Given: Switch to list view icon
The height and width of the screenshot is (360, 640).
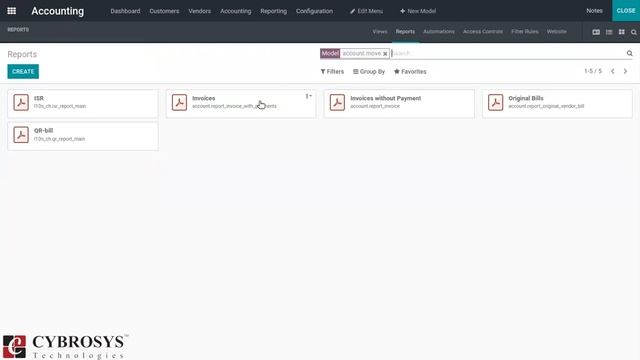Looking at the screenshot, I should [x=609, y=32].
